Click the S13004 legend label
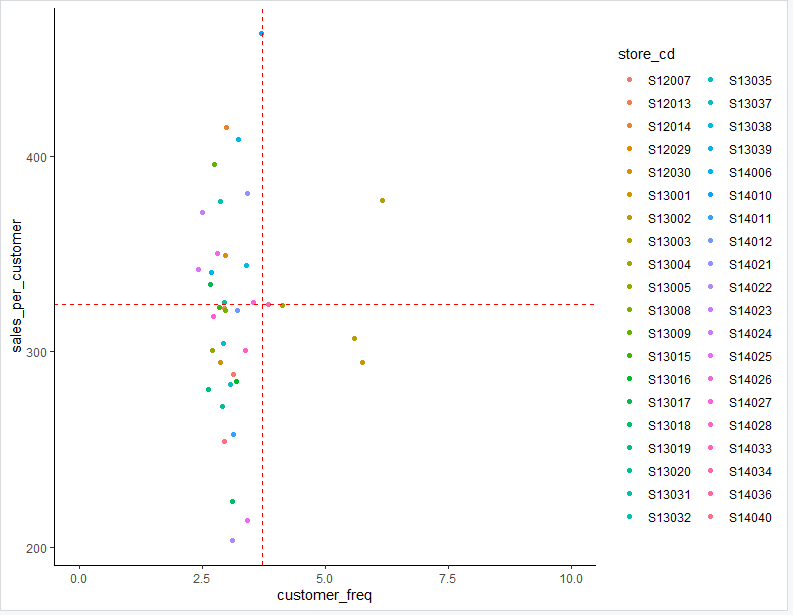Viewport: 793px width, 615px height. click(x=669, y=265)
